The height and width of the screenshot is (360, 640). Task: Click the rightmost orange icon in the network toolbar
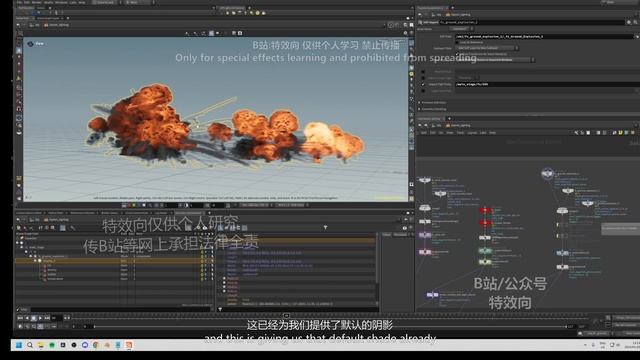pos(633,133)
